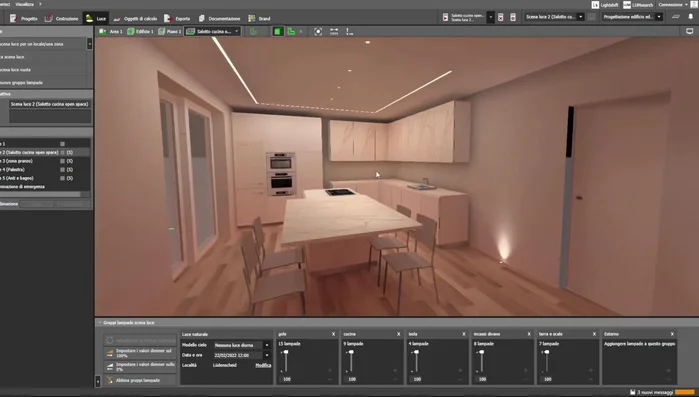Click the incassi divano dimmer slider
Image resolution: width=699 pixels, height=397 pixels.
click(481, 361)
